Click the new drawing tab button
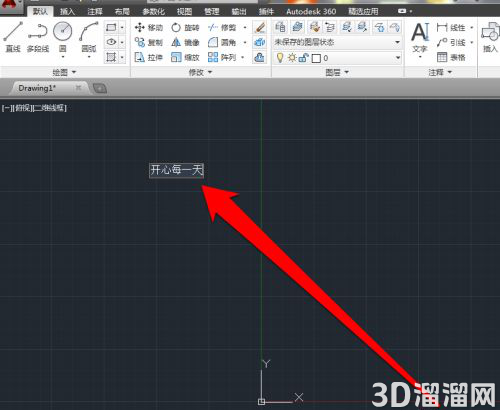 click(x=100, y=88)
